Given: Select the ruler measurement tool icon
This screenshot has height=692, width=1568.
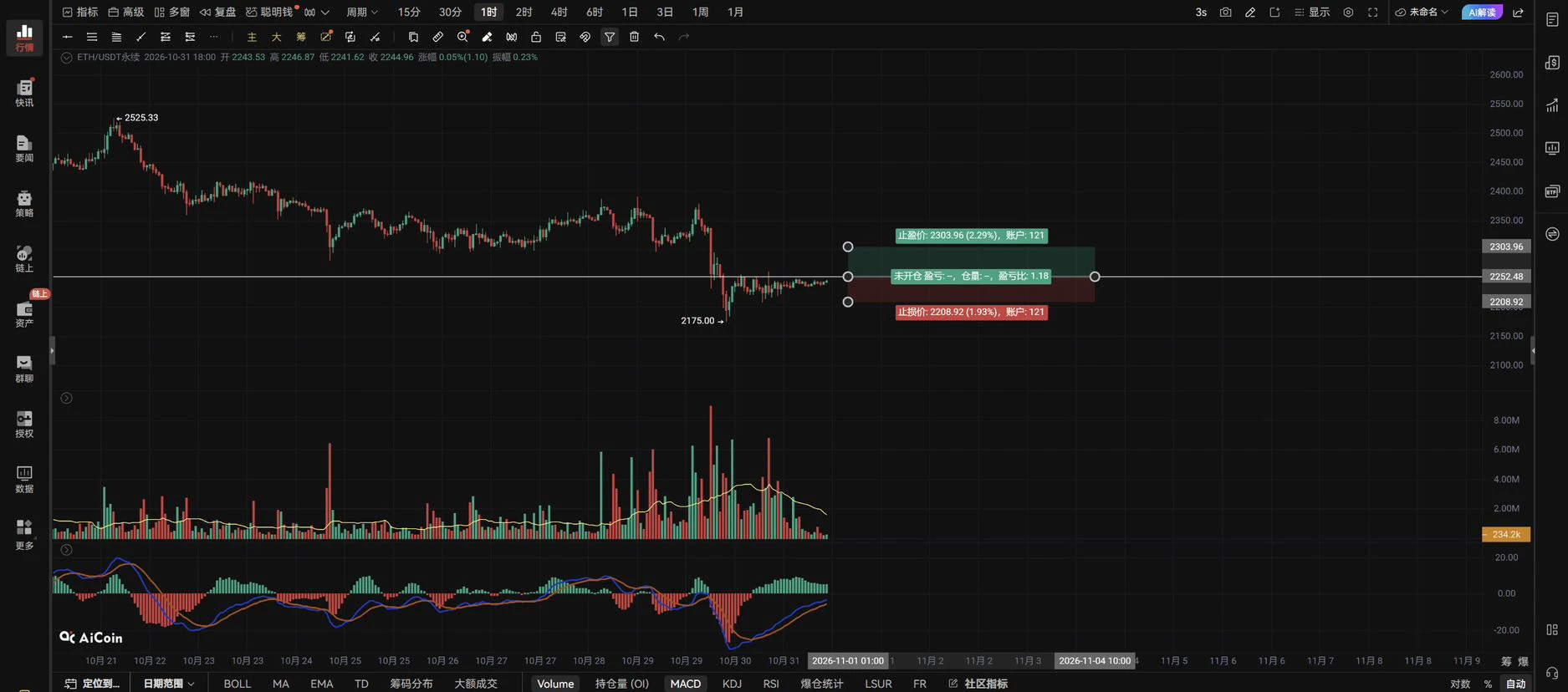Looking at the screenshot, I should pos(437,37).
